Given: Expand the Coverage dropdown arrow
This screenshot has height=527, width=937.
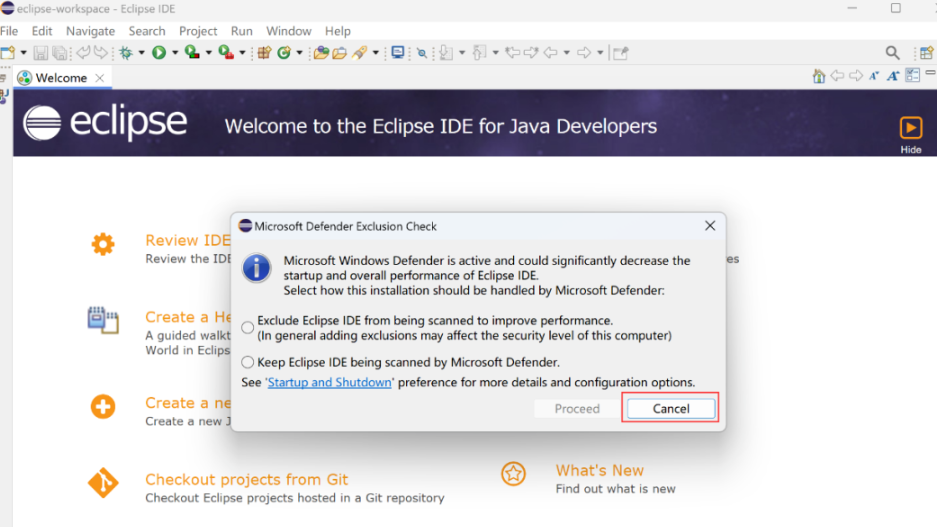Looking at the screenshot, I should click(209, 53).
